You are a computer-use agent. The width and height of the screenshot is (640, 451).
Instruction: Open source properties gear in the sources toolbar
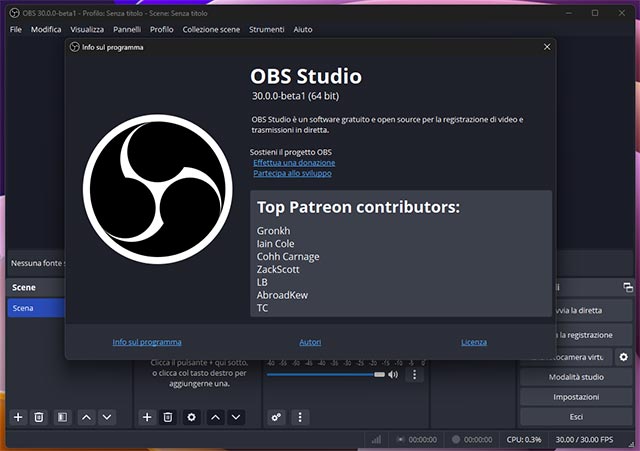pos(191,416)
